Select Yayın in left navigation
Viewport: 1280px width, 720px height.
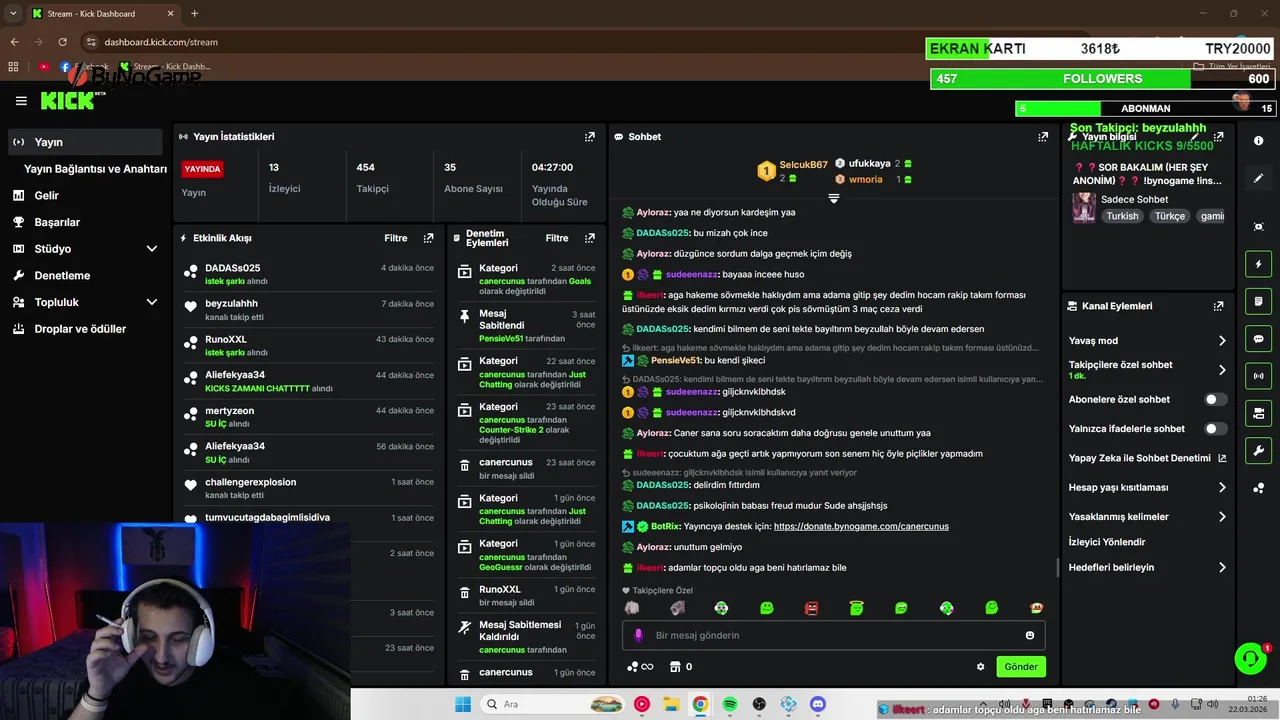[x=85, y=142]
